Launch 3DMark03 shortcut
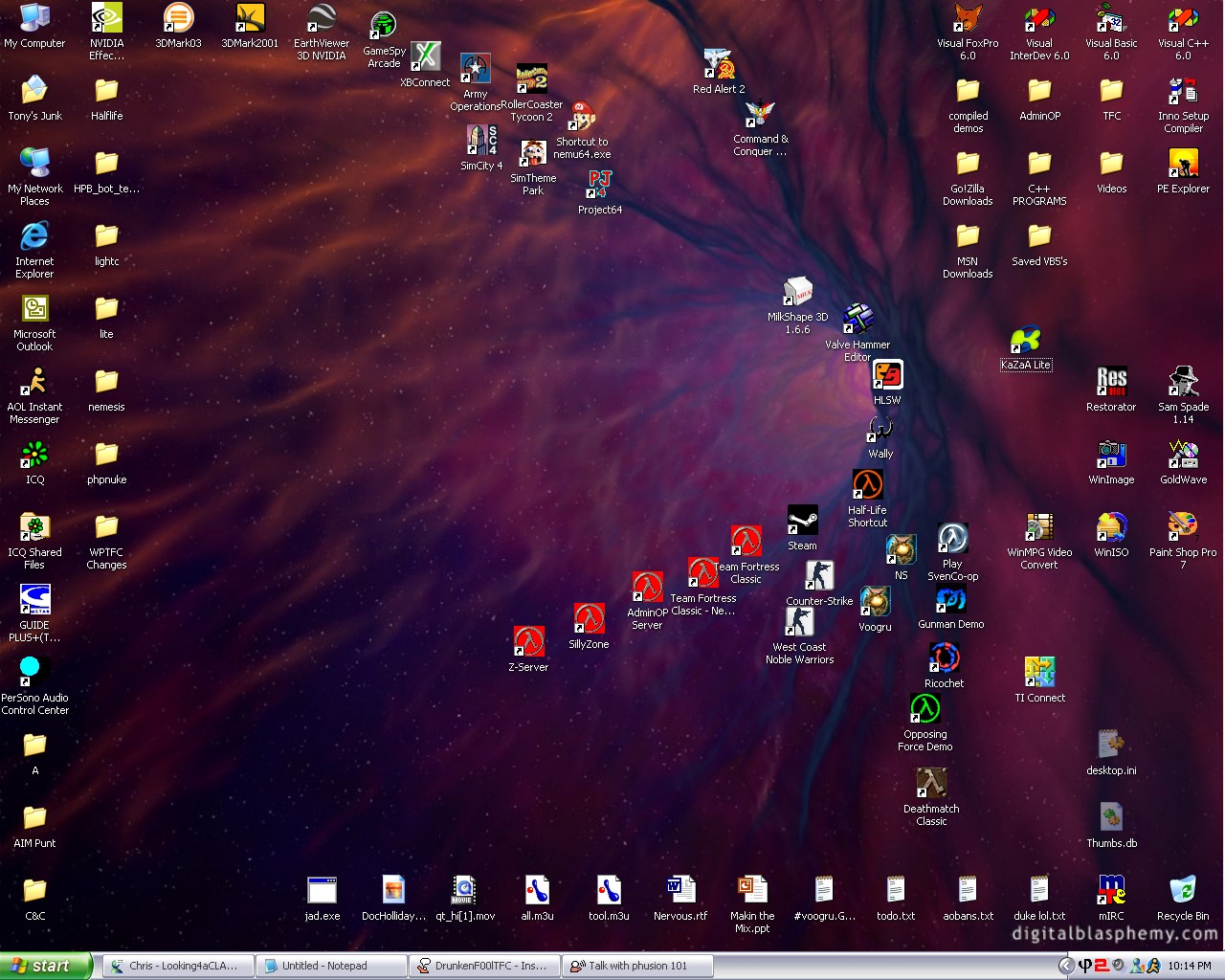The image size is (1225, 980). click(x=178, y=26)
